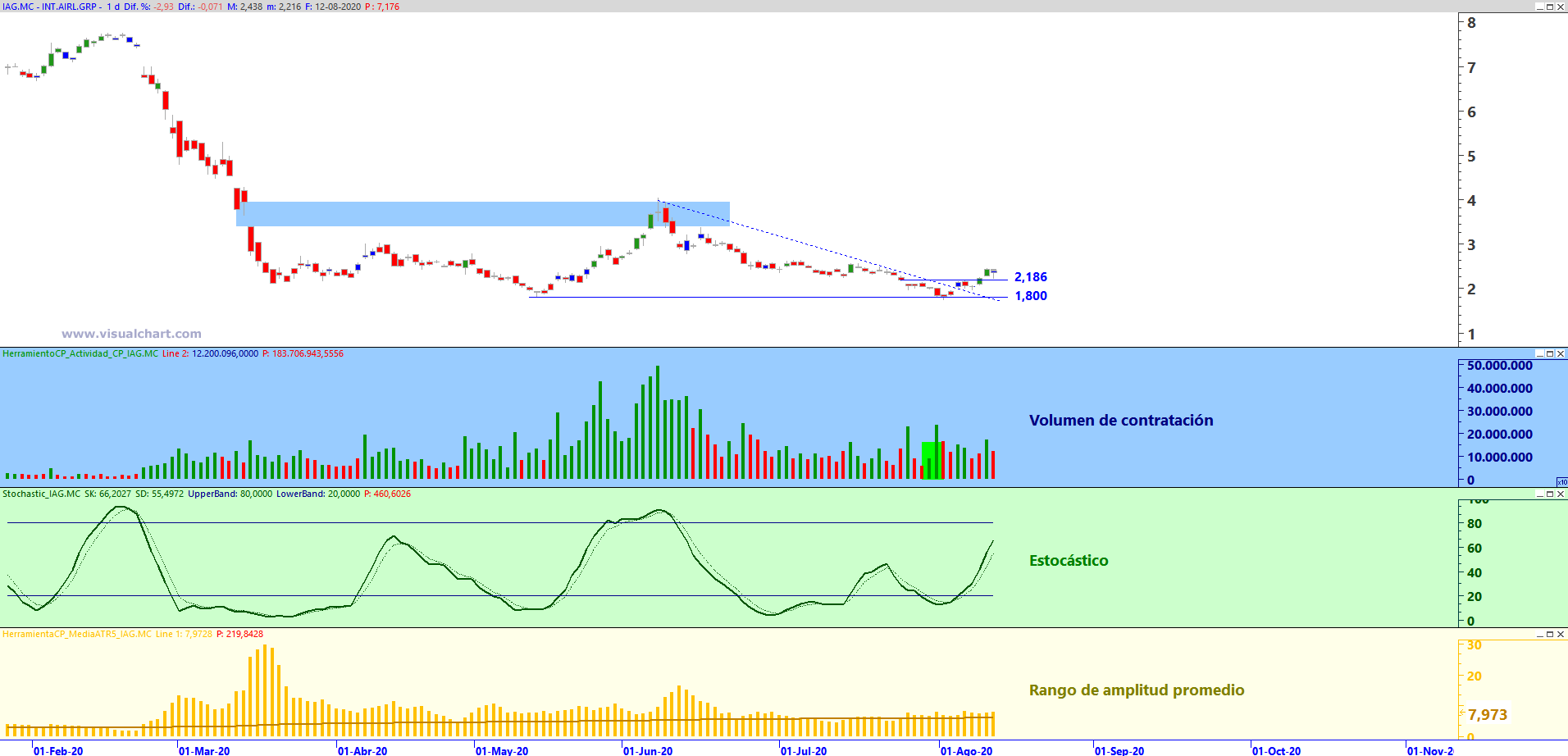The image size is (1568, 756).
Task: Click the 01-Mar-20 date on time axis
Action: tap(204, 750)
